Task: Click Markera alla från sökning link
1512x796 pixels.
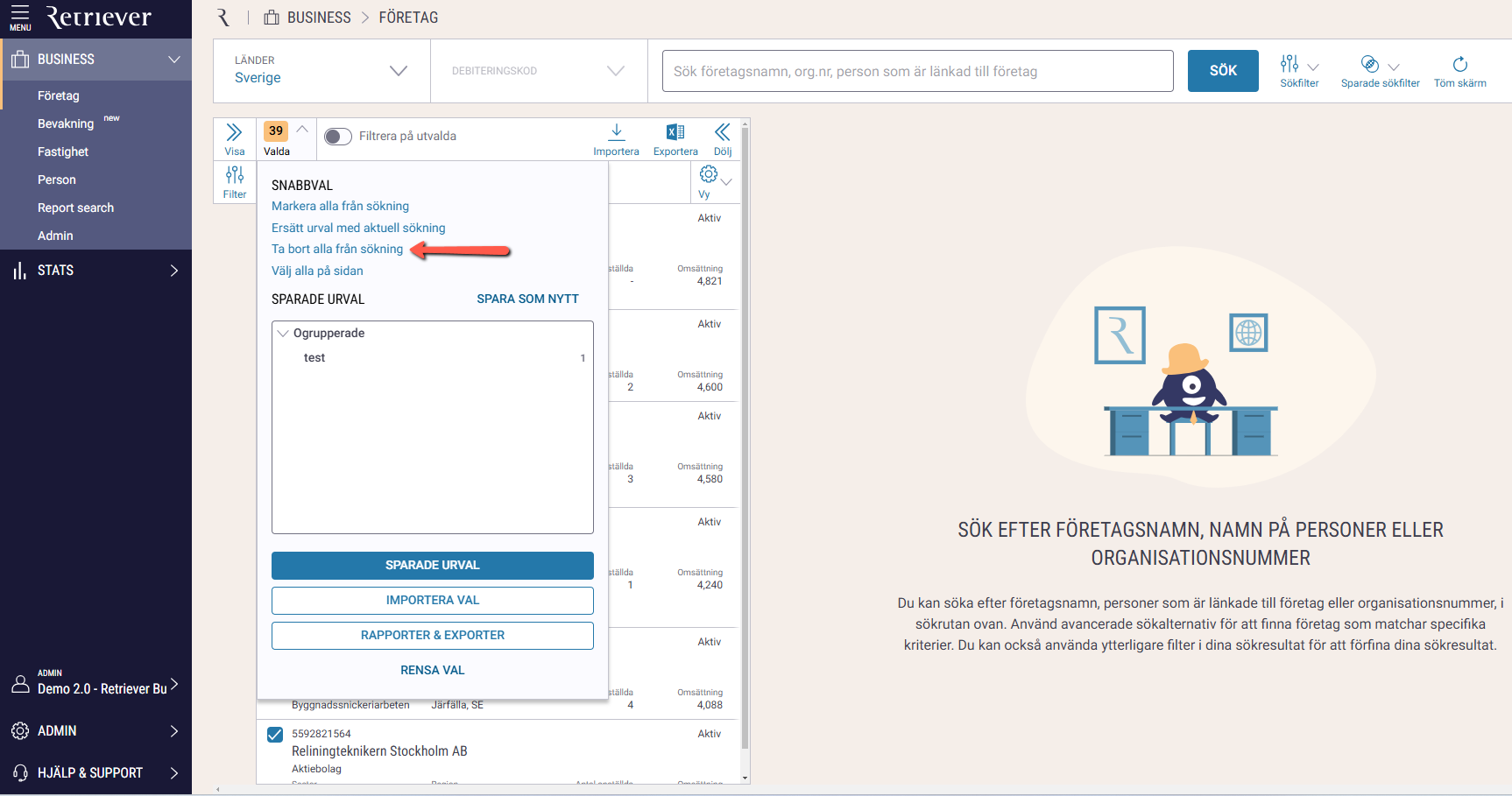Action: click(340, 206)
